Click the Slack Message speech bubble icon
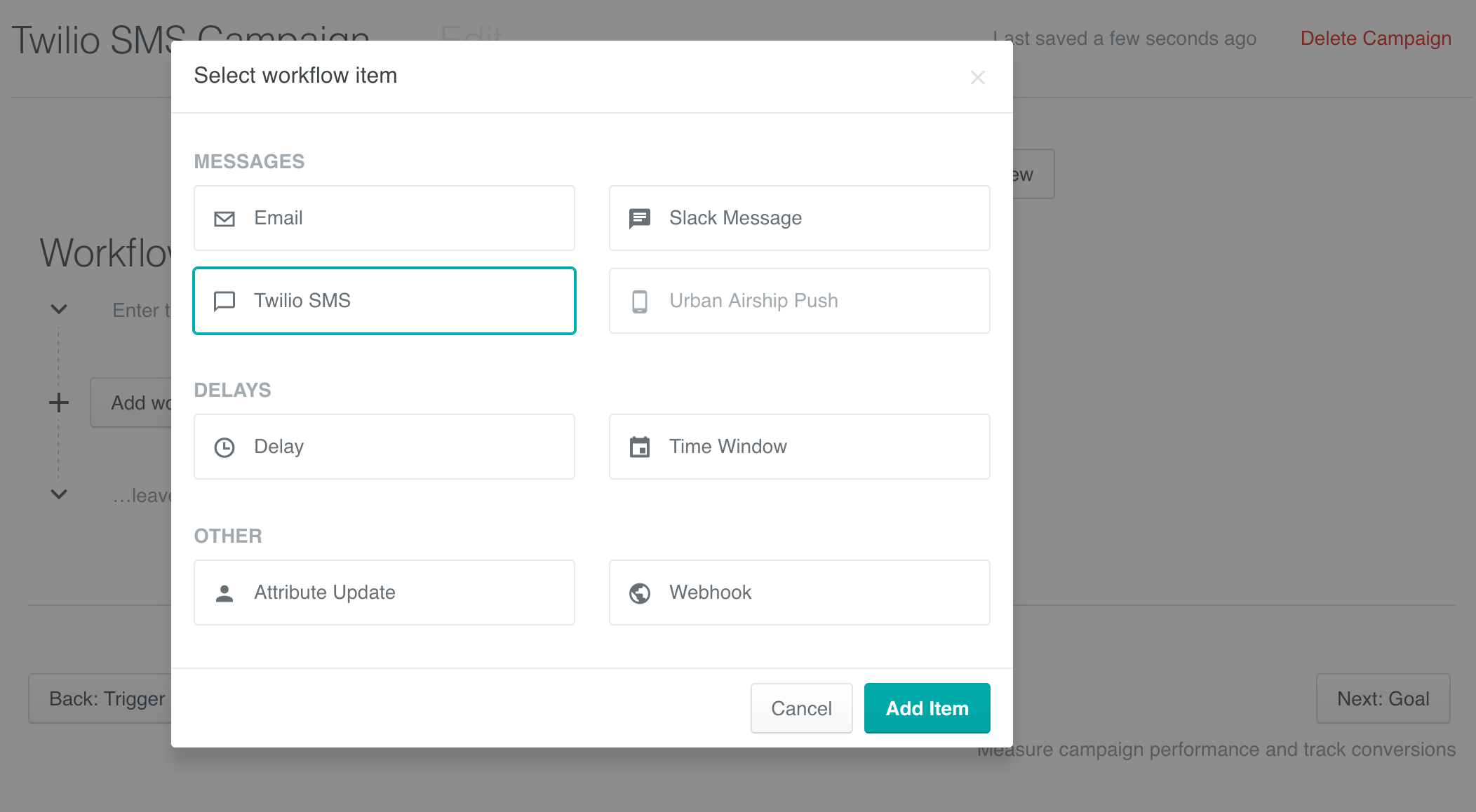This screenshot has height=812, width=1476. (639, 218)
